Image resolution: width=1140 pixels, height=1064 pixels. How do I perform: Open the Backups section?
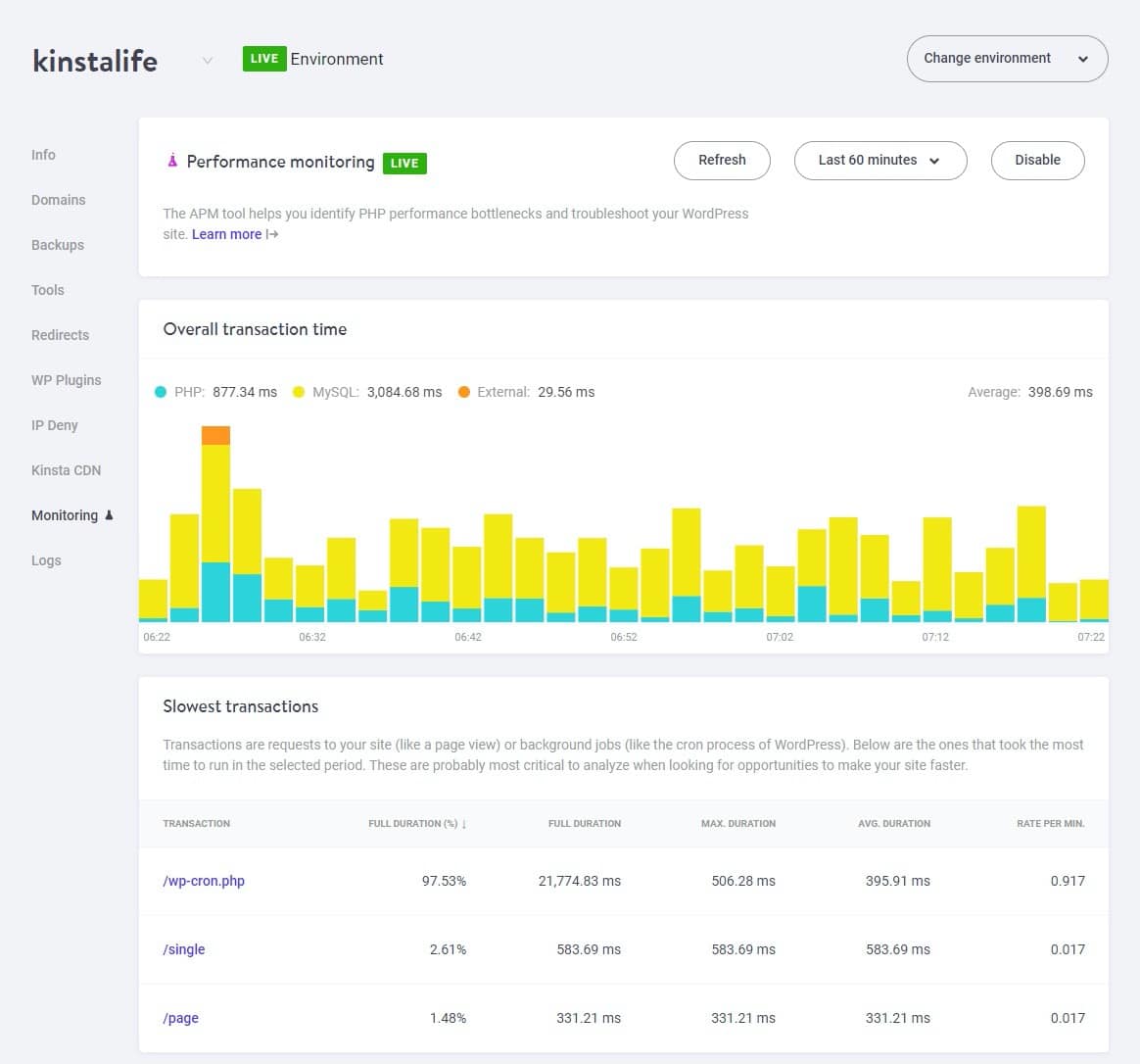pos(57,245)
